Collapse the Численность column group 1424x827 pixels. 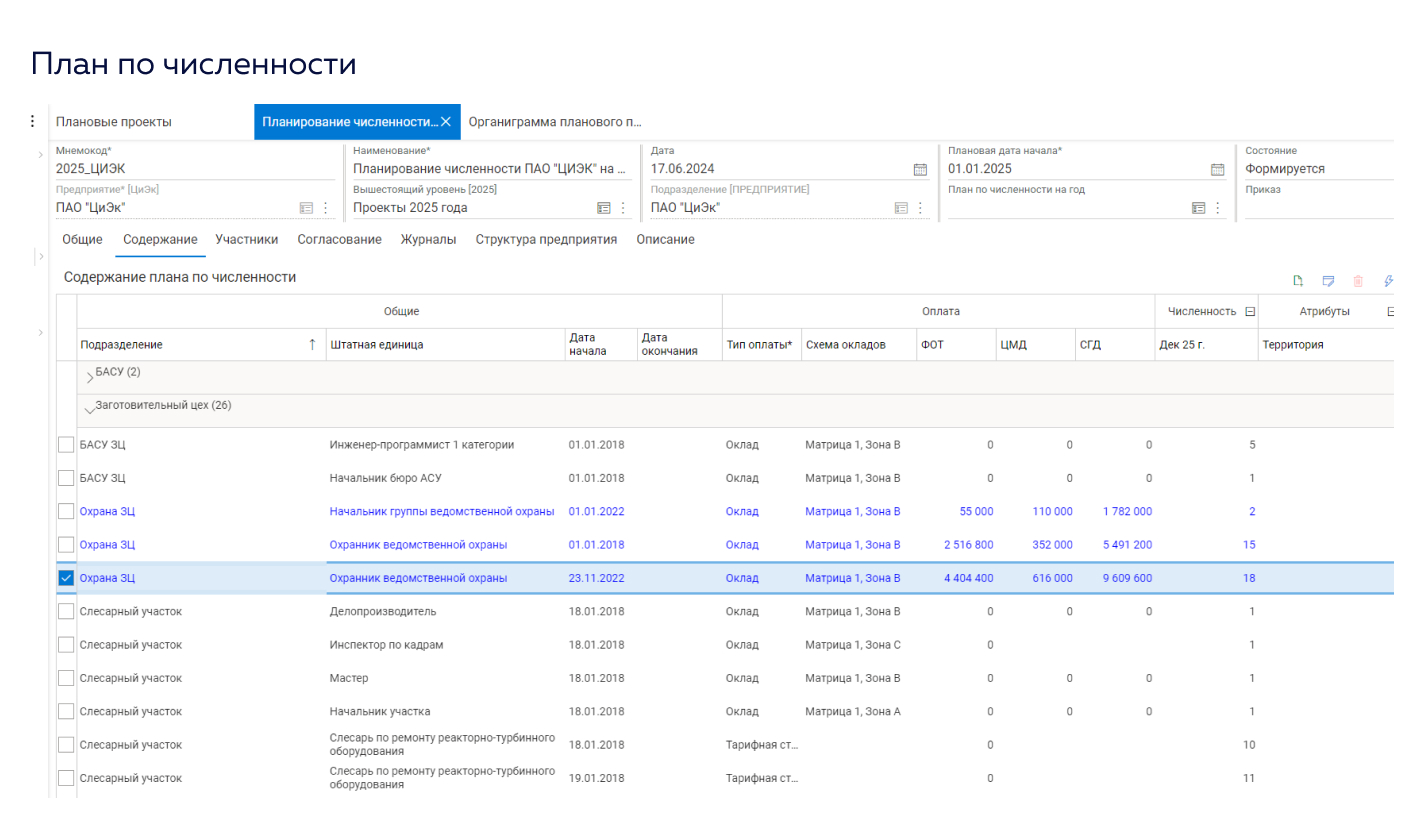(x=1249, y=311)
